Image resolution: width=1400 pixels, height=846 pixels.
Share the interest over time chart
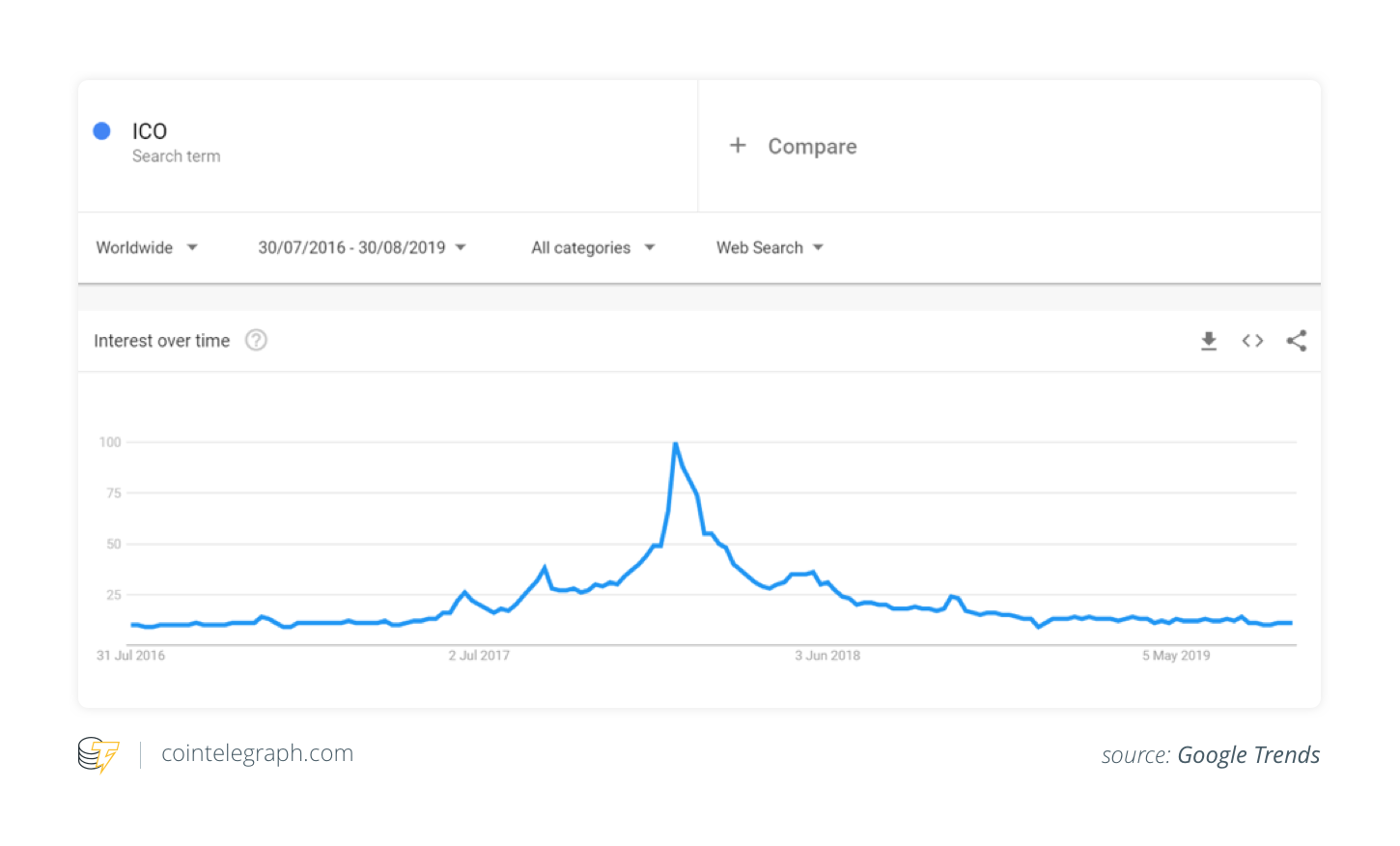tap(1297, 341)
